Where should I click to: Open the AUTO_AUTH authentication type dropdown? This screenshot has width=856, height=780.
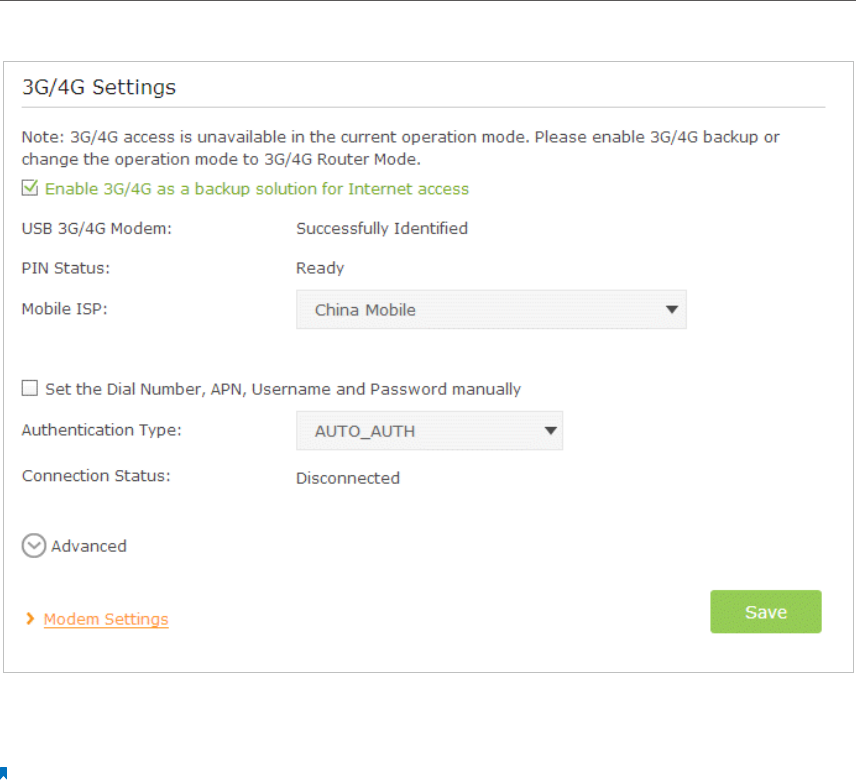(428, 431)
